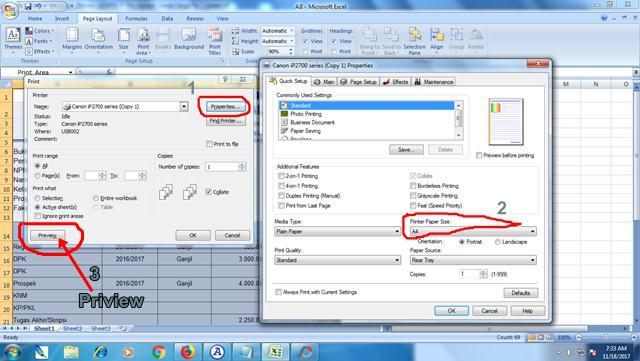640x361 pixels.
Task: Open Internet Explorer from the taskbar
Action: (100, 352)
